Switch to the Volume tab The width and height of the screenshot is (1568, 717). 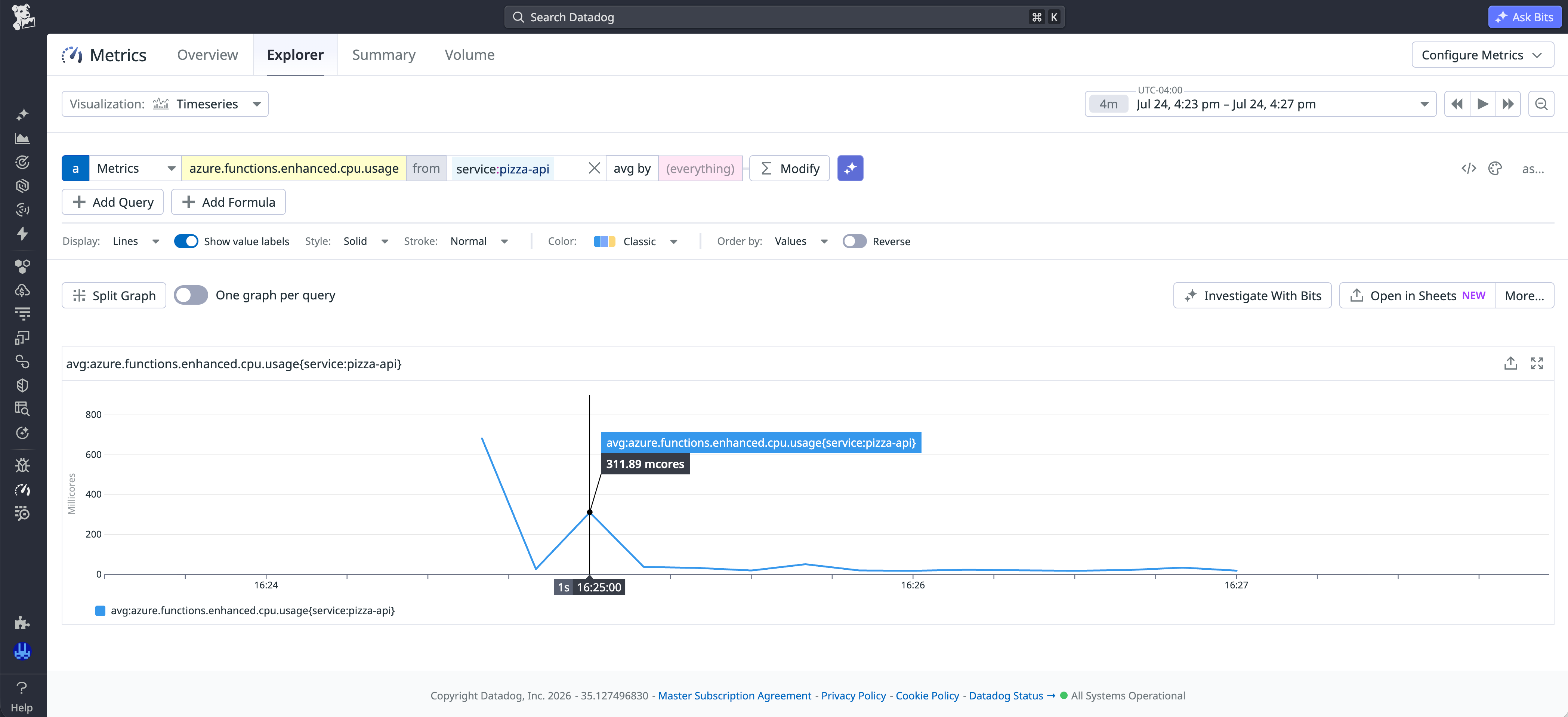click(469, 55)
